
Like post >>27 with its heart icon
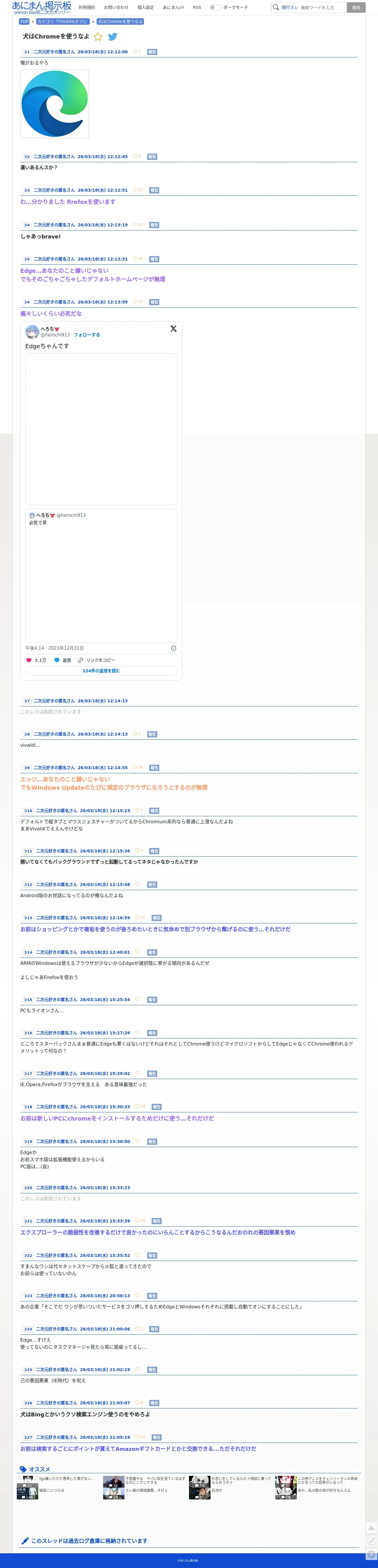click(137, 1437)
